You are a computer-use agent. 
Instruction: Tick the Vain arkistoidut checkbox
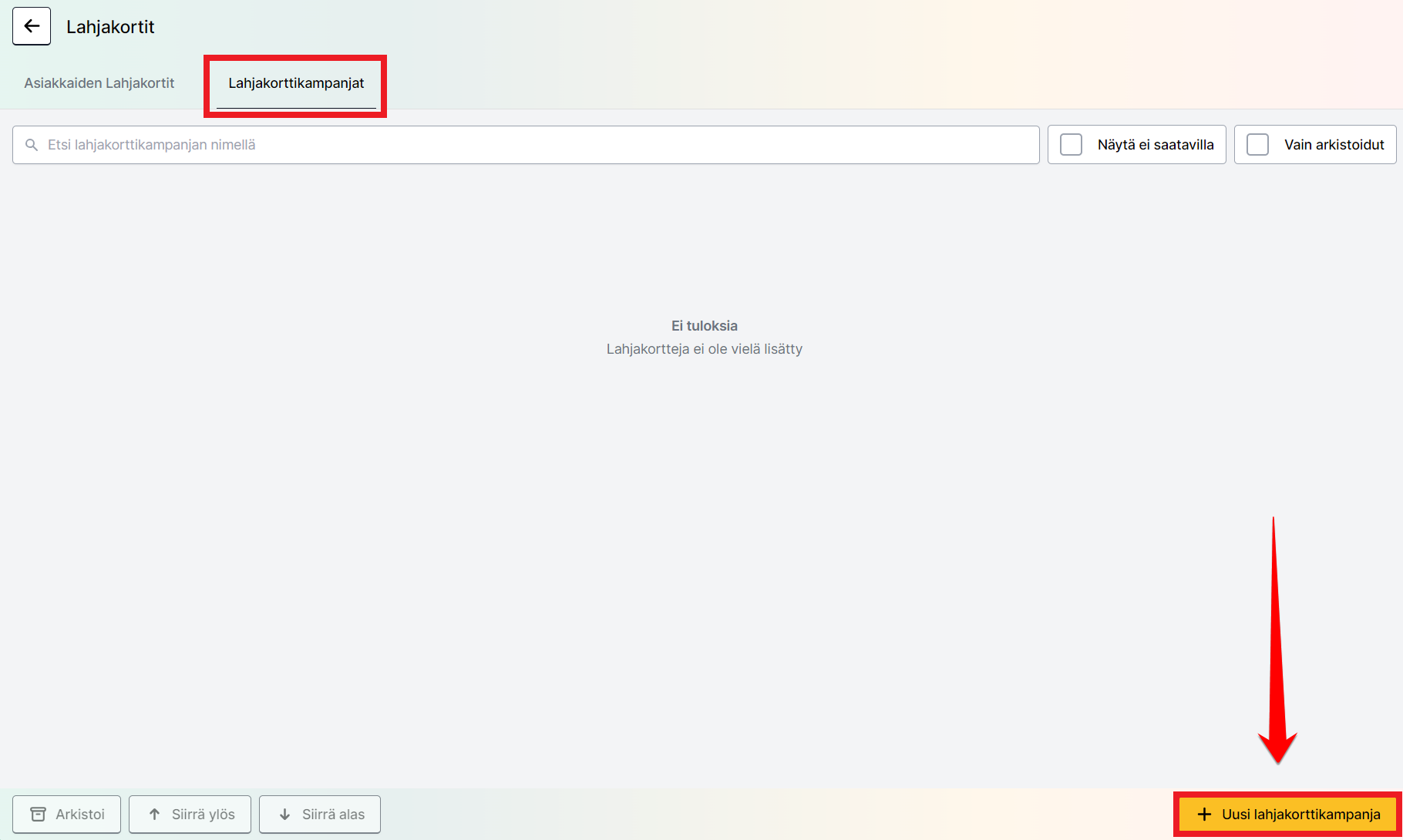[x=1257, y=145]
